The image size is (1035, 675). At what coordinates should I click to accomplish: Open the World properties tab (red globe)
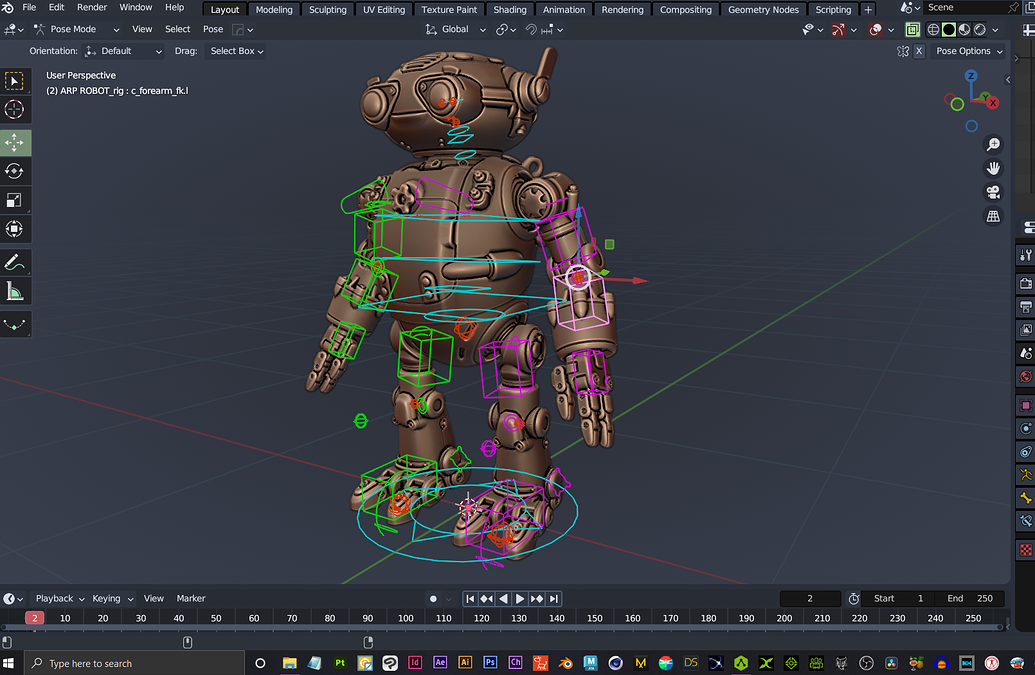coord(1026,377)
